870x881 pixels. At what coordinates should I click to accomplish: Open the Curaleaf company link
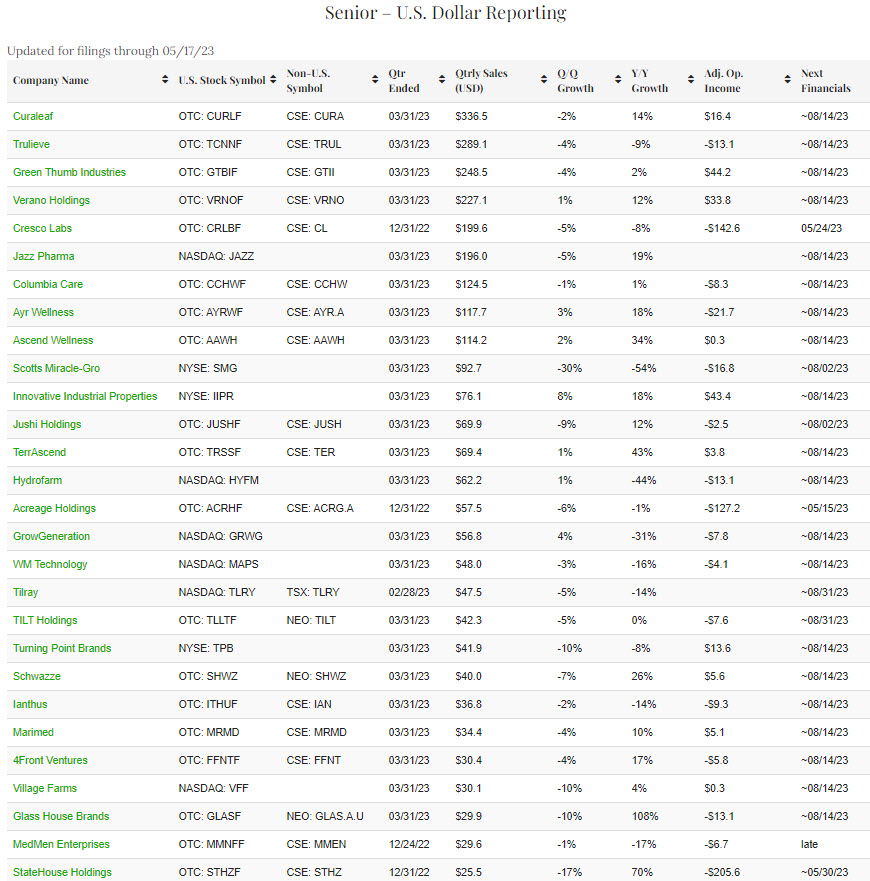click(34, 116)
